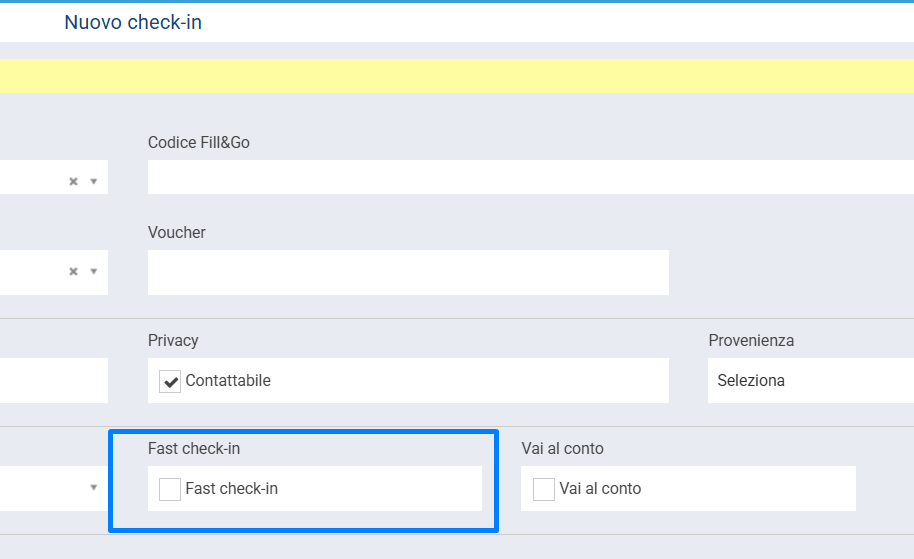
Task: Click into the Voucher input field
Action: click(x=408, y=272)
